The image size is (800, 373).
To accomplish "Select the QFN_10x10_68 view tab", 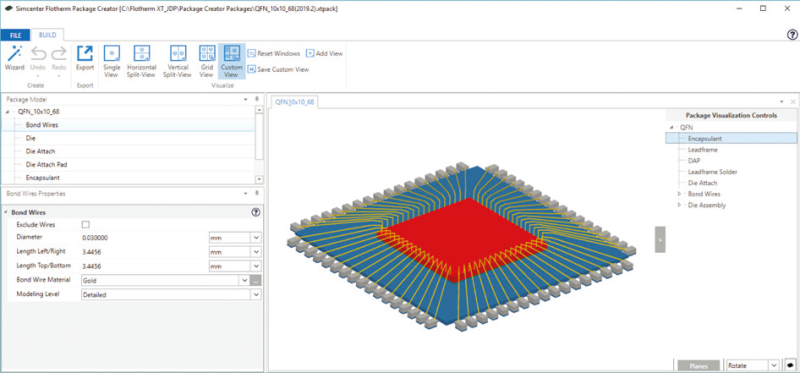I will point(294,102).
